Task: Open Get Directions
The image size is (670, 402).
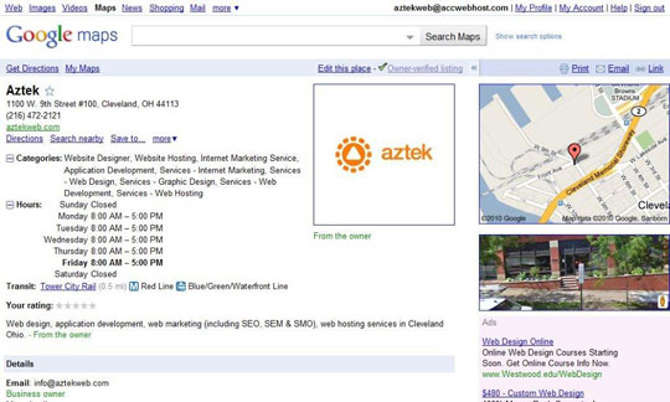Action: pos(32,68)
